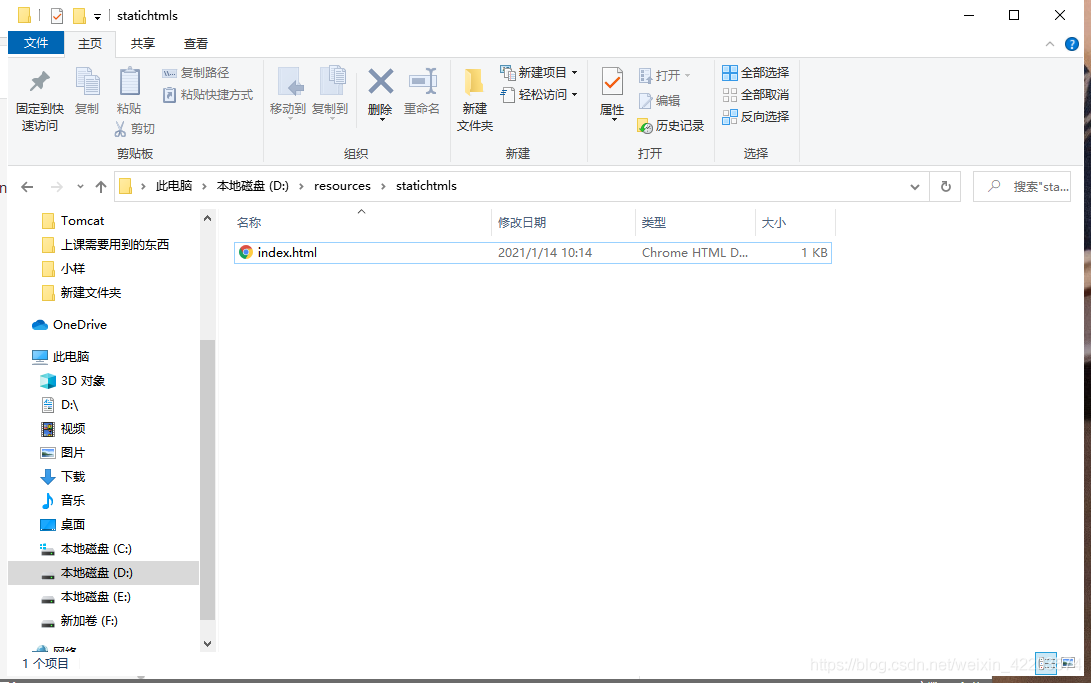The image size is (1091, 683).
Task: Click quick access toolbar properties icon
Action: (x=57, y=15)
